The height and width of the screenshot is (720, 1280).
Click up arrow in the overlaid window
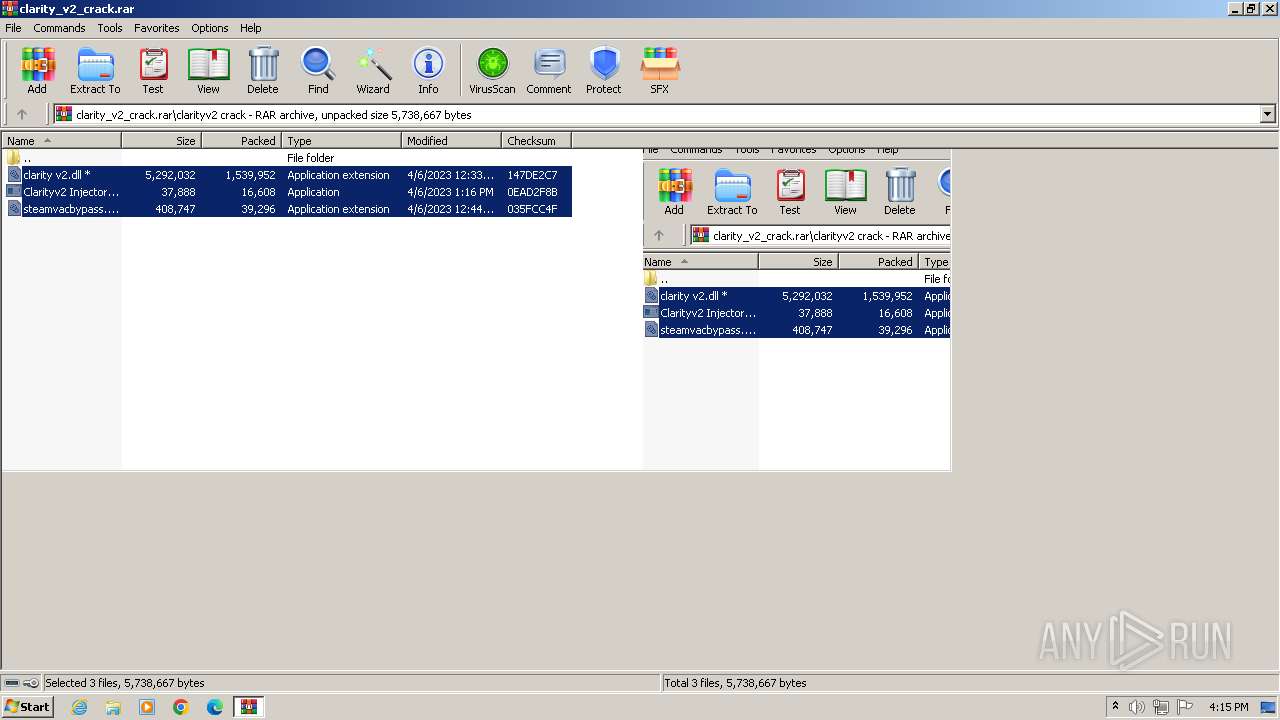tap(659, 235)
